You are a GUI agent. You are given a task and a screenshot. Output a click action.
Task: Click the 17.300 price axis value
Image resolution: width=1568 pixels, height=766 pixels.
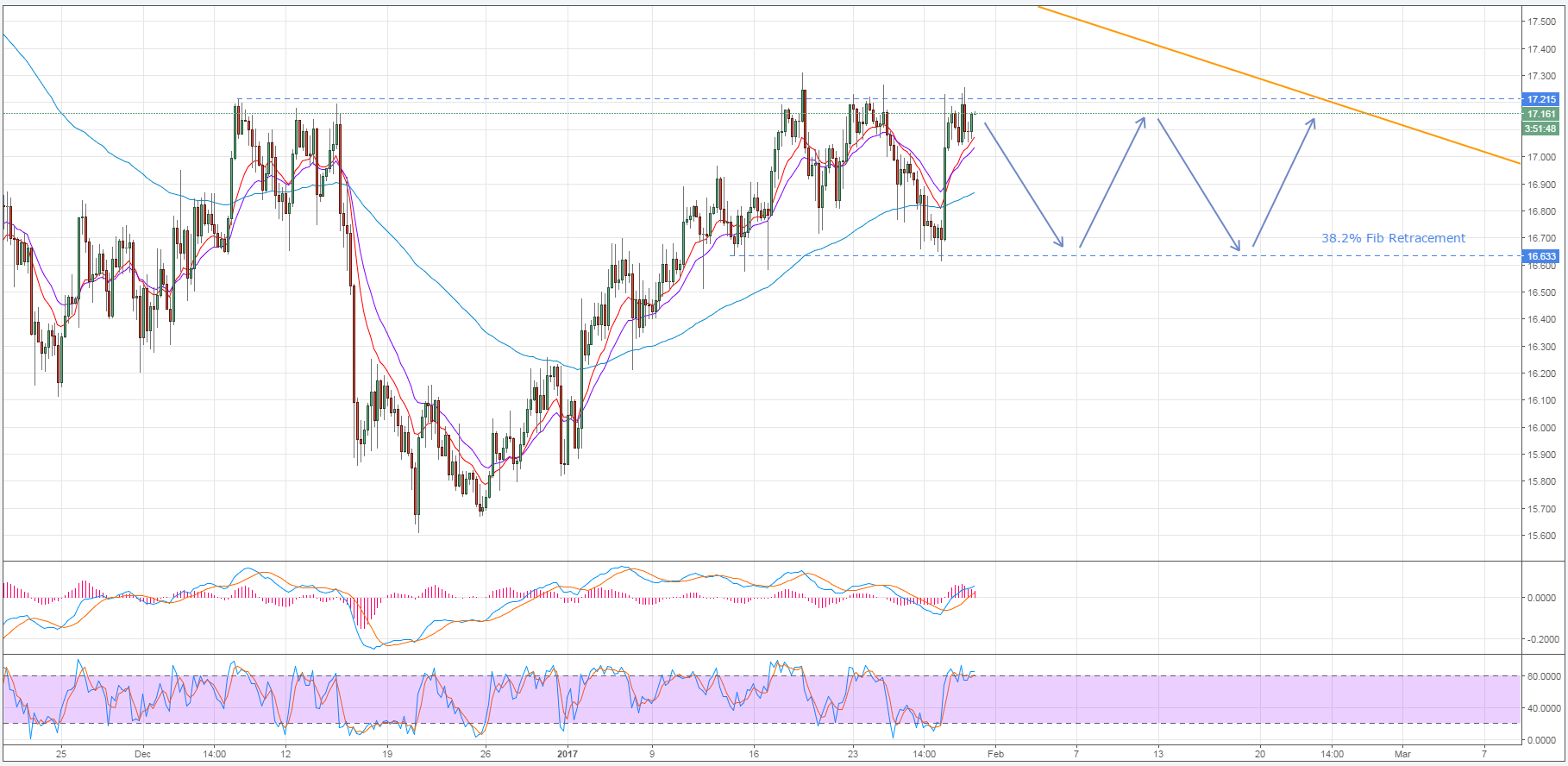(1541, 76)
